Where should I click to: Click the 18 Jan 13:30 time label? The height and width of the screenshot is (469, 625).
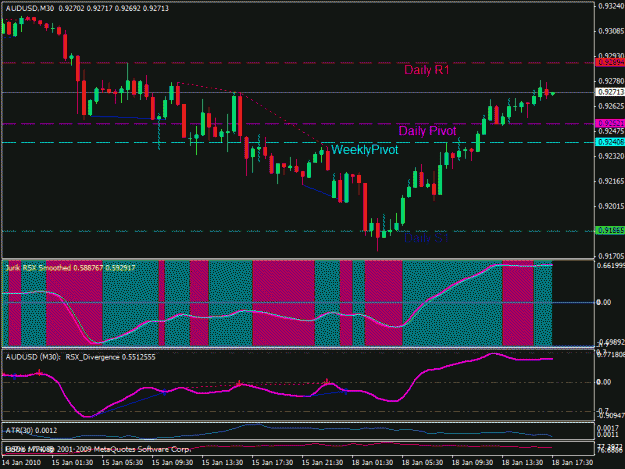522,463
